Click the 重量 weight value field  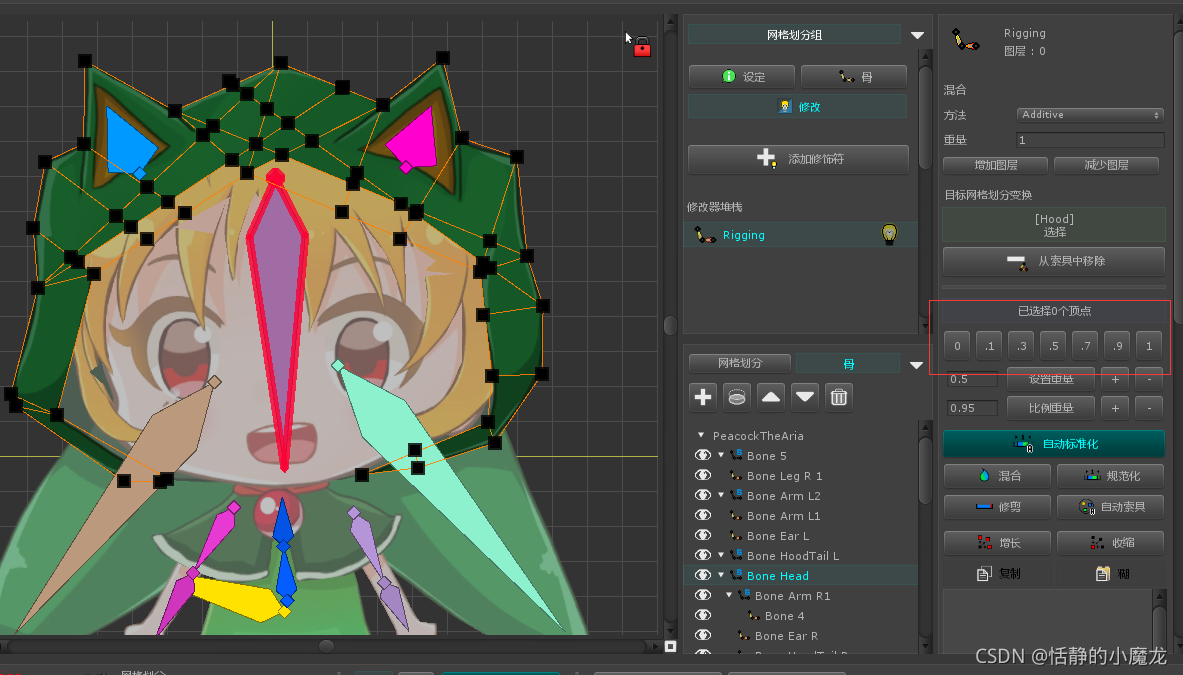point(1089,140)
